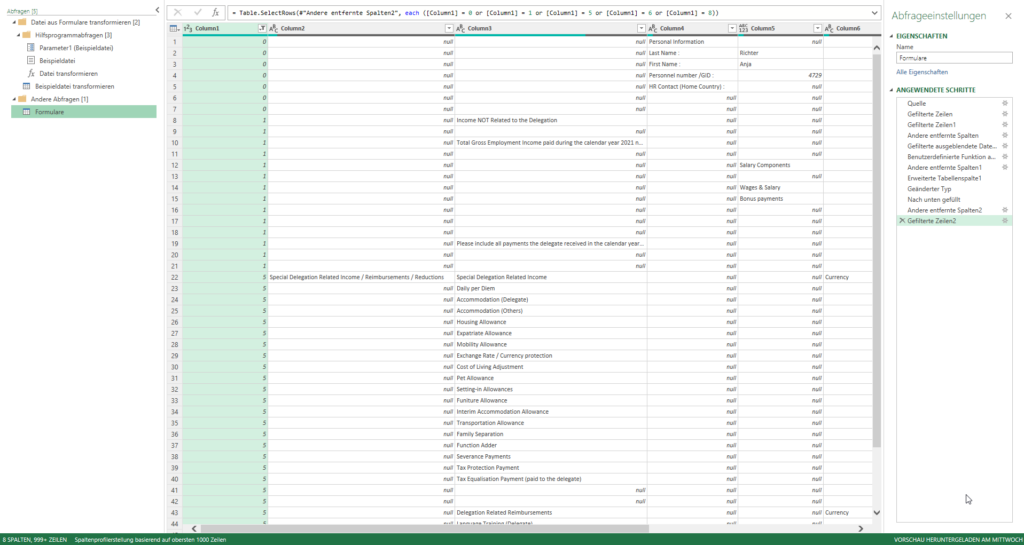Open the Column2 filter dropdown
Image resolution: width=1024 pixels, height=545 pixels.
point(448,28)
